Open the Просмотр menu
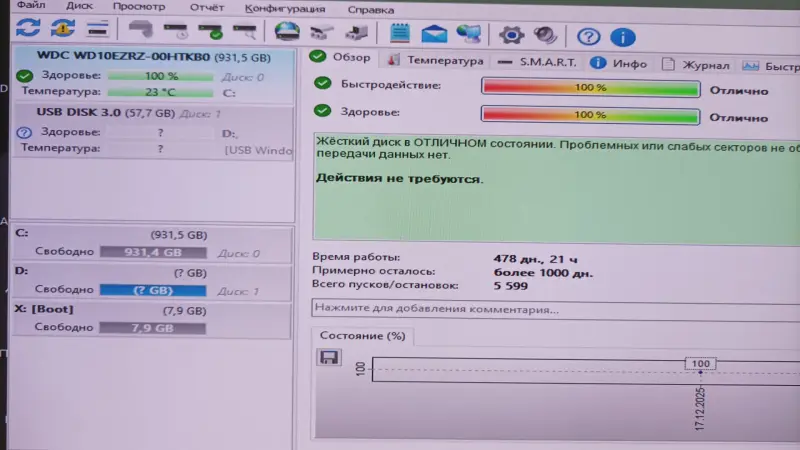The image size is (800, 450). point(139,7)
